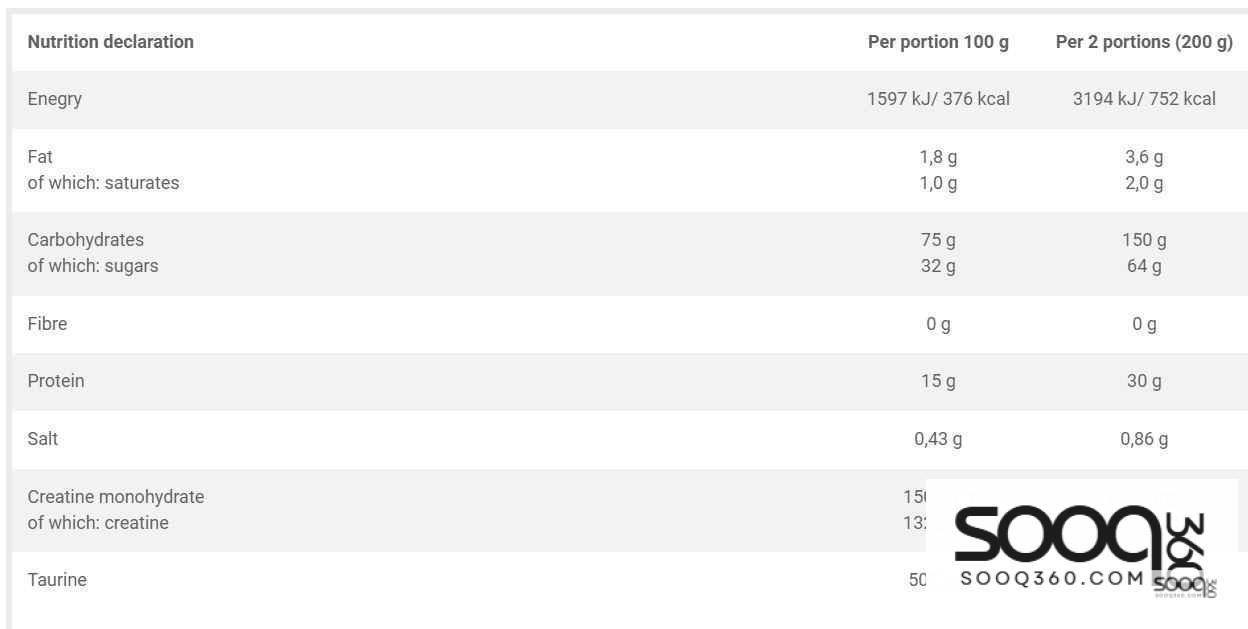Image resolution: width=1248 pixels, height=629 pixels.
Task: Select the Carbohydrates row label
Action: pos(86,240)
